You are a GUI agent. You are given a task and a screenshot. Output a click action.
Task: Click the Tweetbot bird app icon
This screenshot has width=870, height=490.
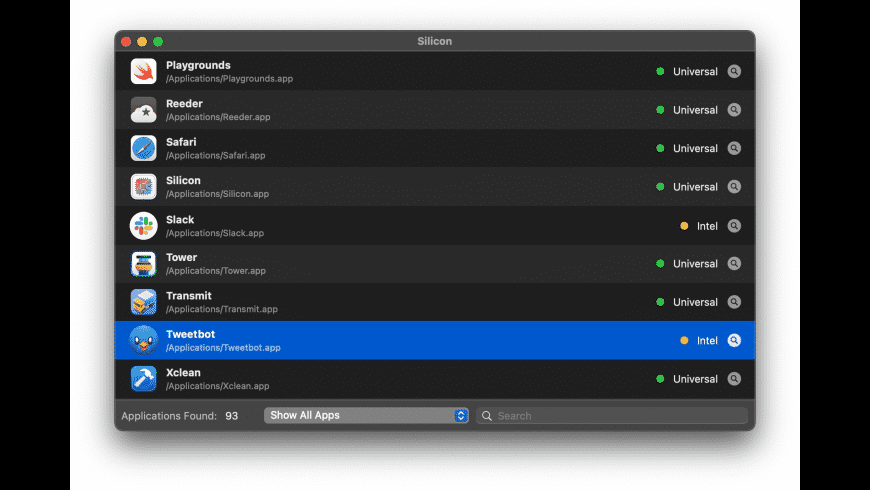143,340
